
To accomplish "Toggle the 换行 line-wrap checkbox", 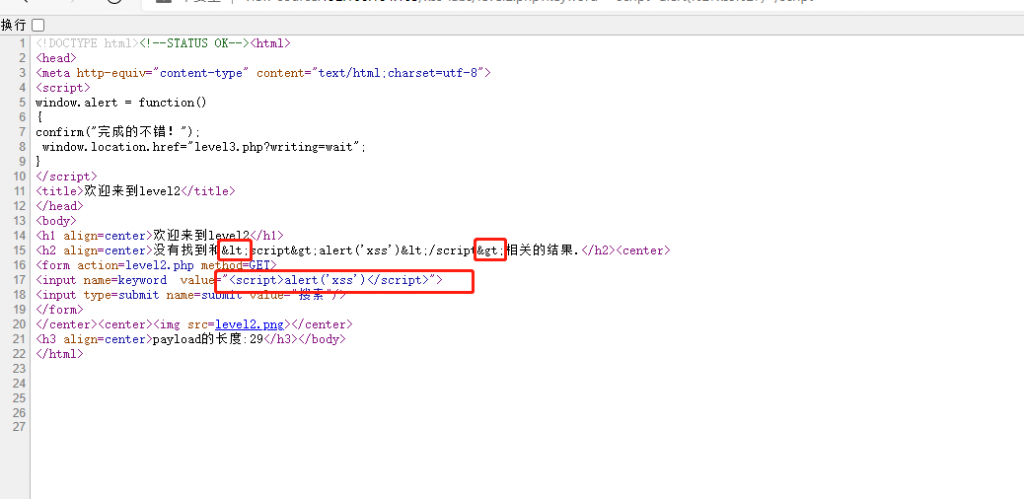I will click(38, 25).
